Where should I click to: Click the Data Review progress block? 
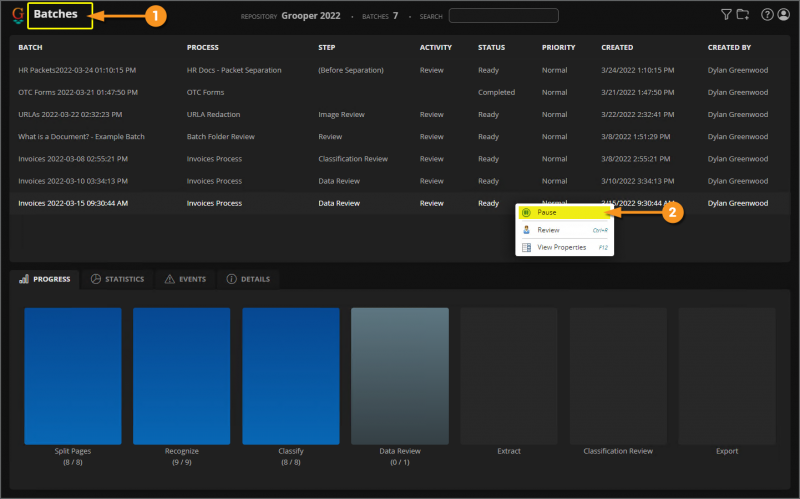pyautogui.click(x=399, y=374)
